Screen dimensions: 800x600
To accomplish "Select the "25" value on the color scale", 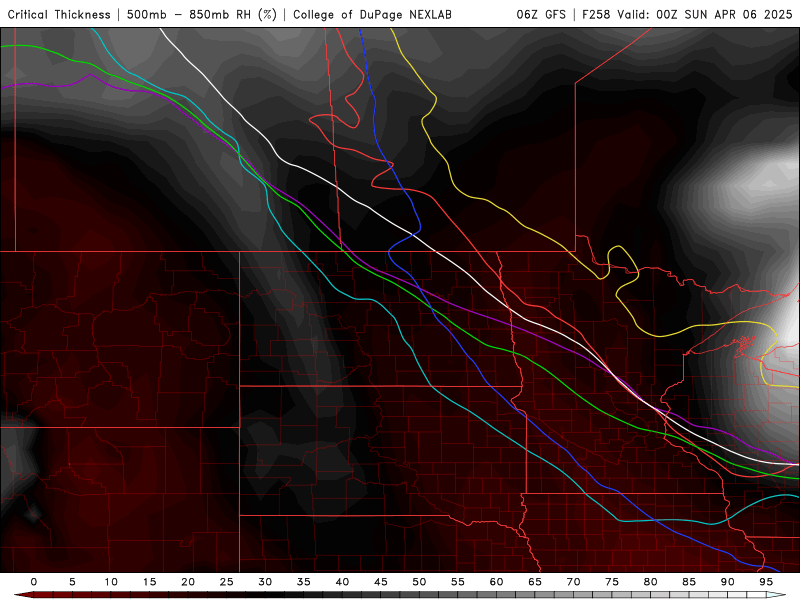I will coord(227,582).
